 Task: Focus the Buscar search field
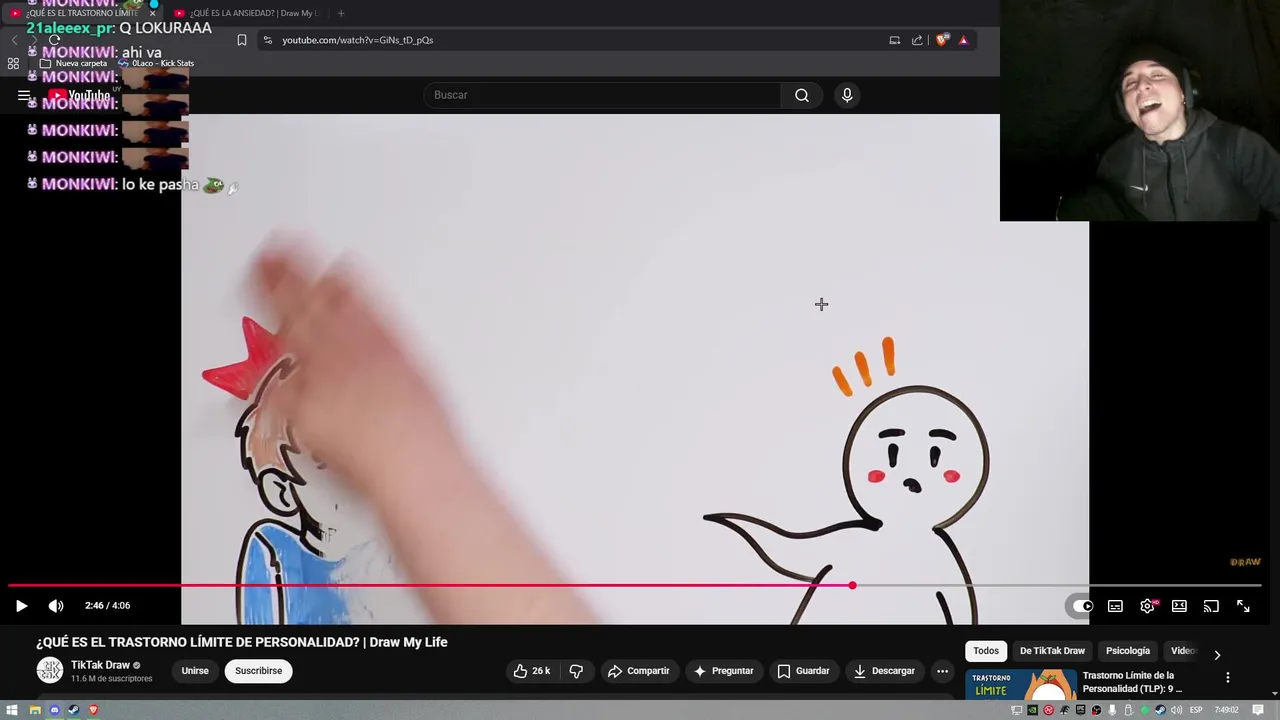(602, 95)
